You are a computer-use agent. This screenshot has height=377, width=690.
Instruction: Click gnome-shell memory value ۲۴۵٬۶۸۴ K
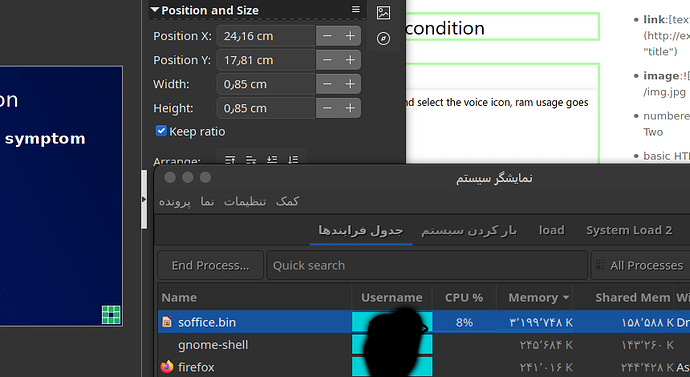(x=546, y=345)
